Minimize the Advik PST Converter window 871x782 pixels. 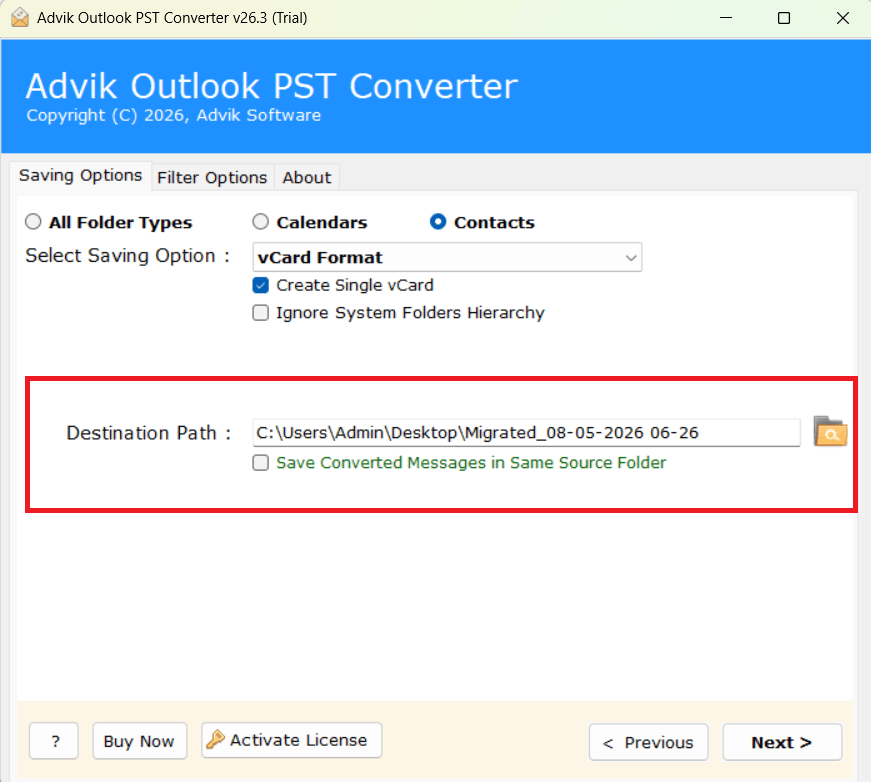[725, 18]
